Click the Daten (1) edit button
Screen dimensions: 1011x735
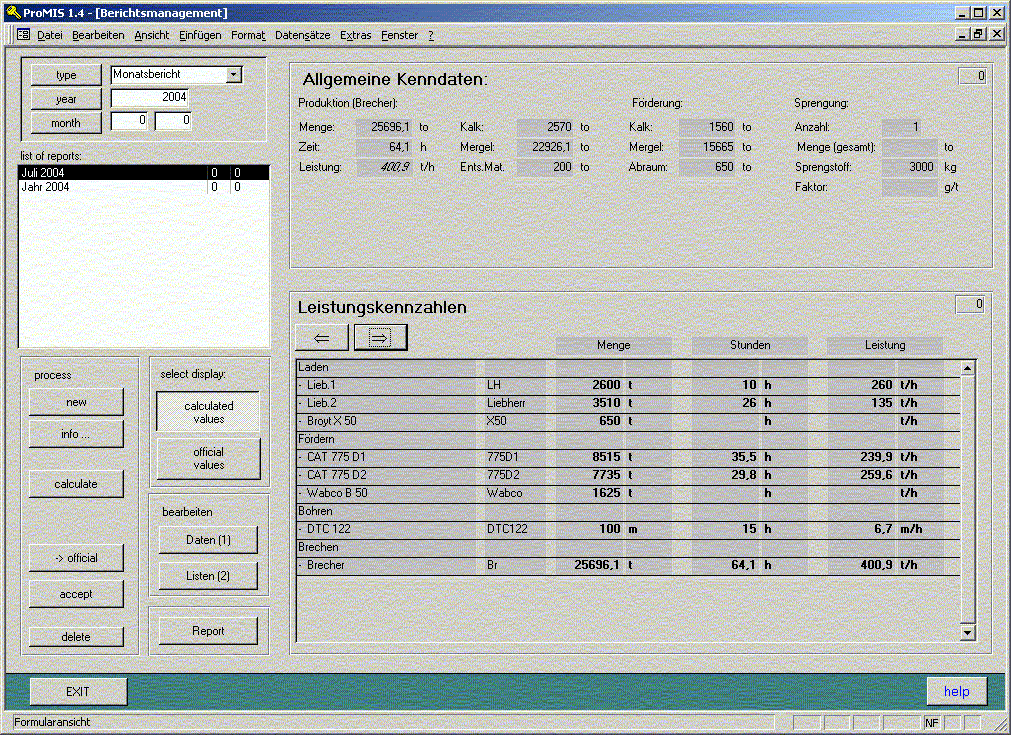point(208,540)
